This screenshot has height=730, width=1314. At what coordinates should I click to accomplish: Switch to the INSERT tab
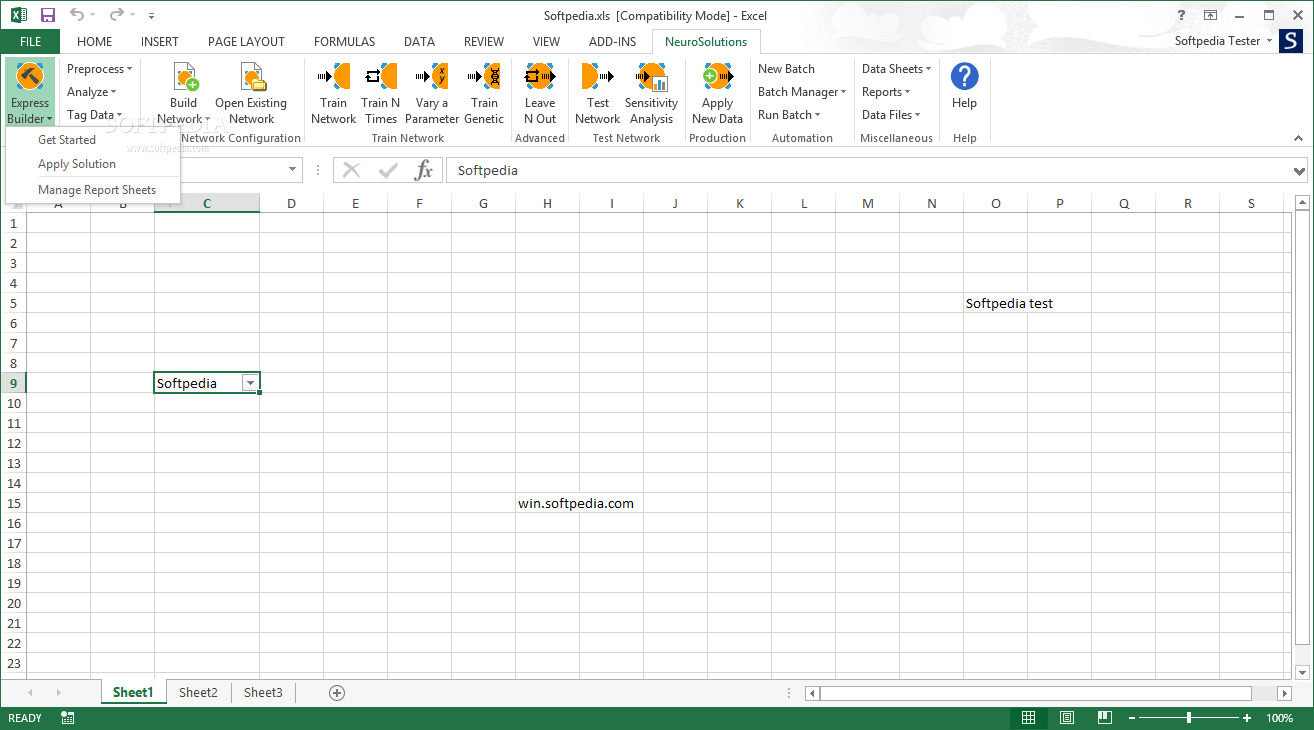click(x=160, y=42)
